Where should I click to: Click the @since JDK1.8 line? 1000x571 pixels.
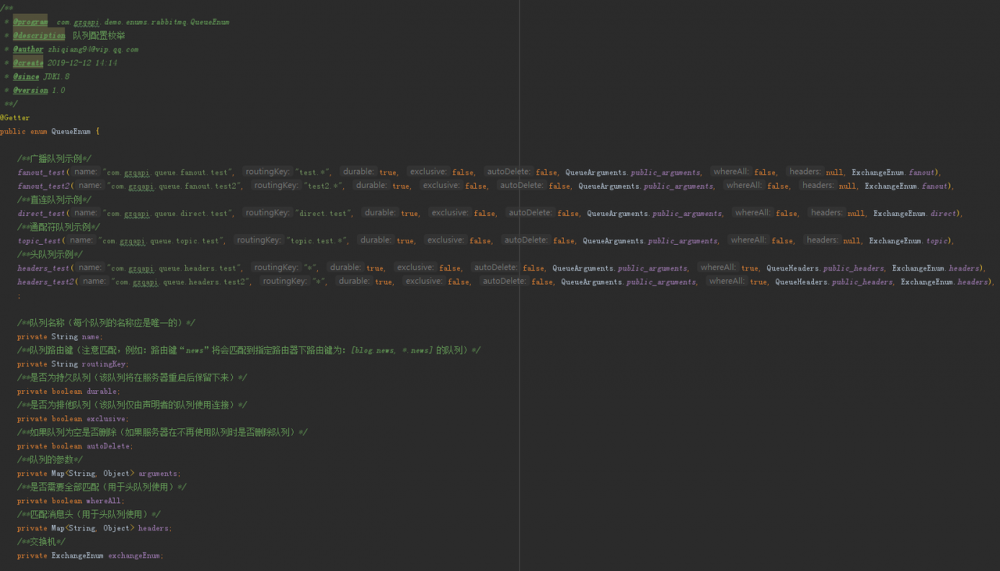coord(41,77)
